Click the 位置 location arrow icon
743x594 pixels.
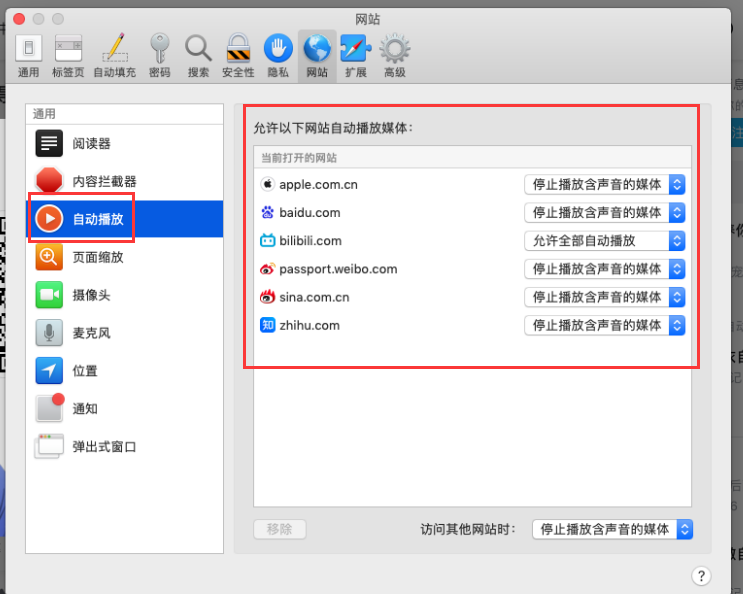click(49, 370)
